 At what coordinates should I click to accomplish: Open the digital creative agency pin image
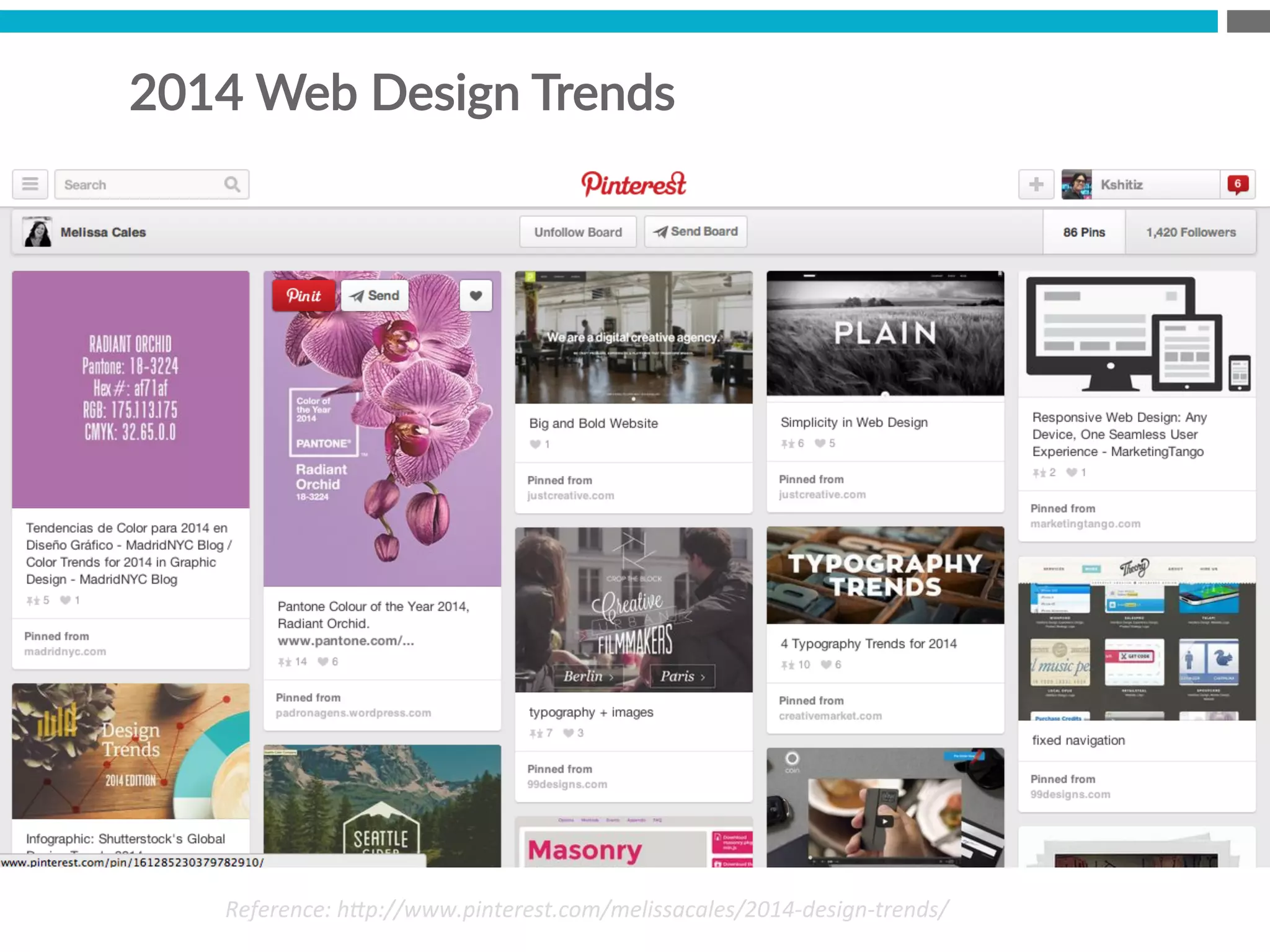634,337
